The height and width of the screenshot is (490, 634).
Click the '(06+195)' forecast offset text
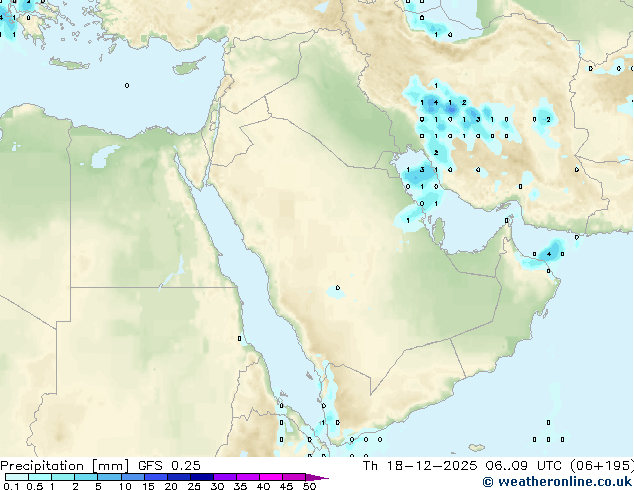point(601,466)
